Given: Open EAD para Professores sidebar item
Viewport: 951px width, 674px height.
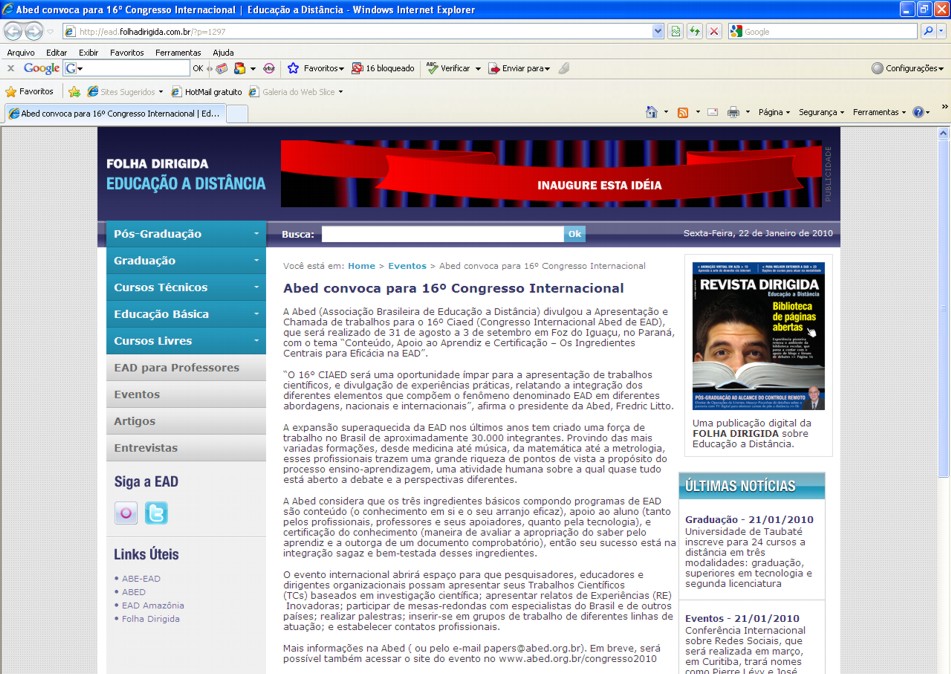Looking at the screenshot, I should coord(186,368).
